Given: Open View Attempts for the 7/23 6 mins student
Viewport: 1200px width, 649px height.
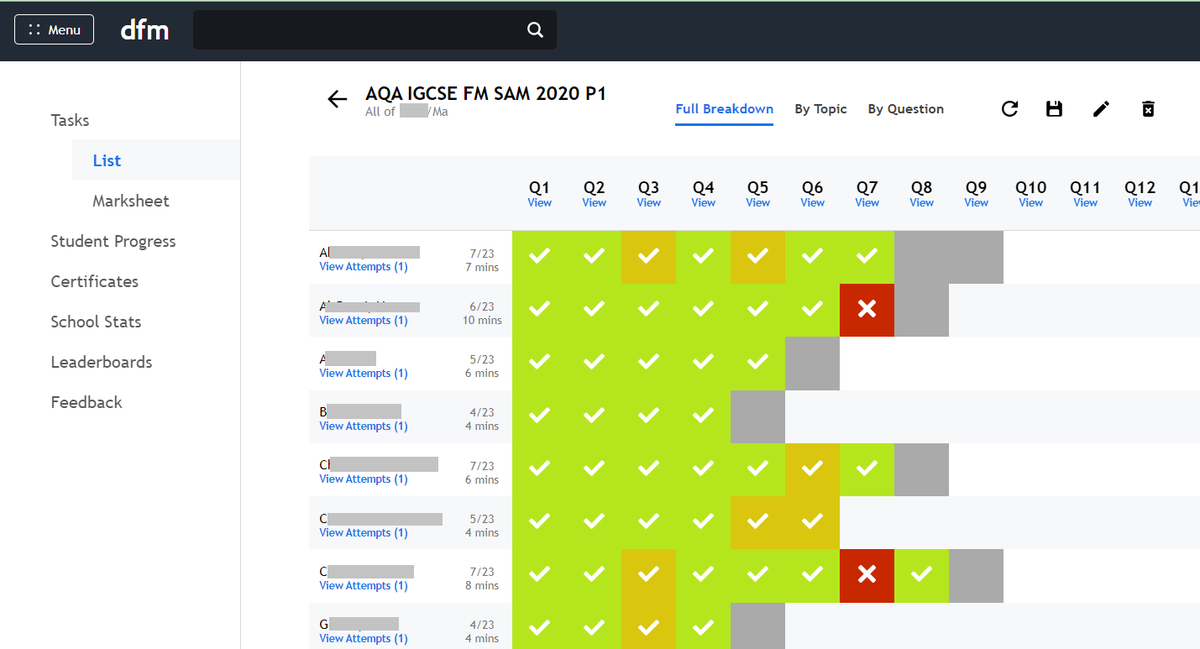Looking at the screenshot, I should click(x=363, y=480).
